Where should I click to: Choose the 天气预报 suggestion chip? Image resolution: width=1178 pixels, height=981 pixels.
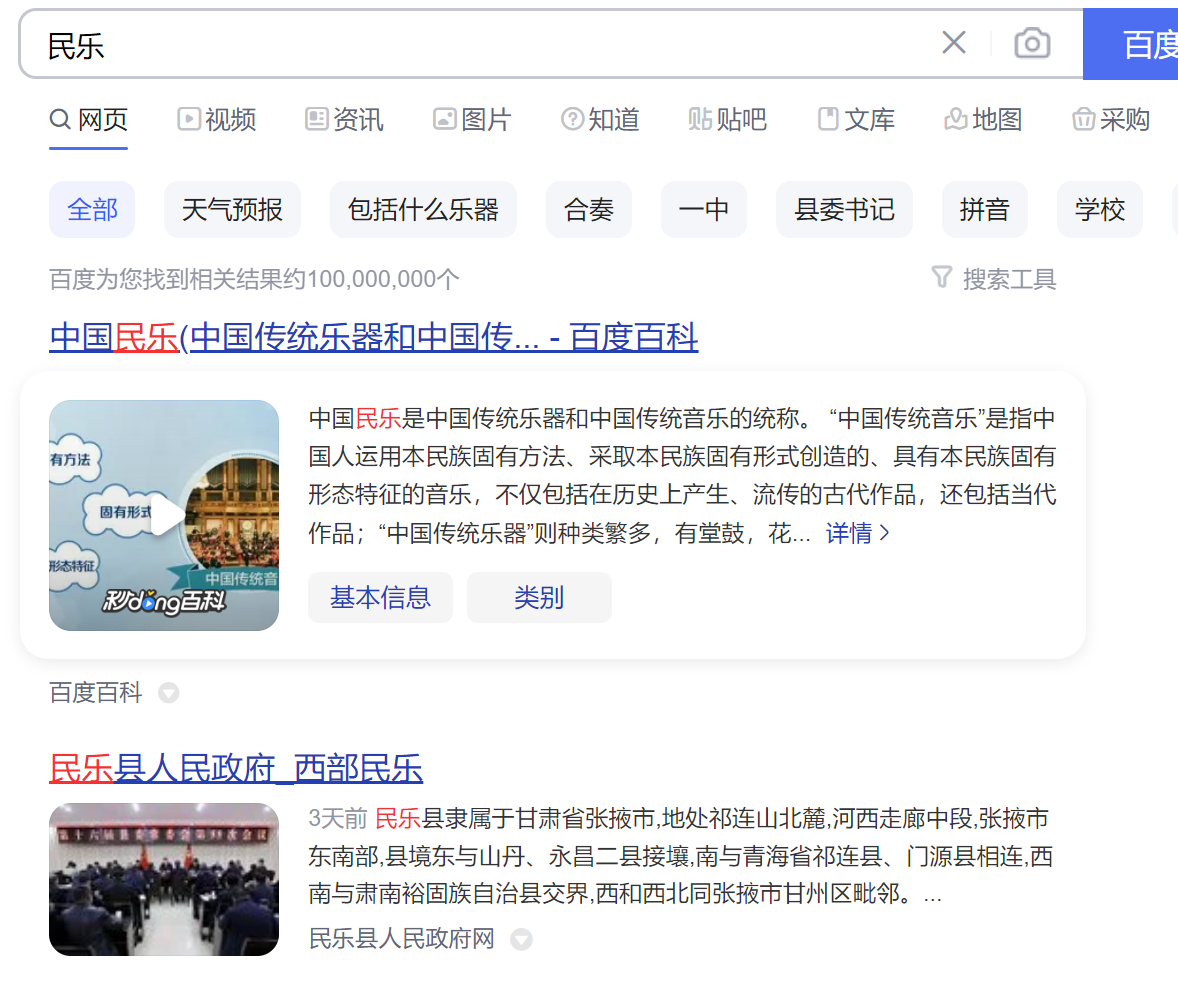point(232,210)
